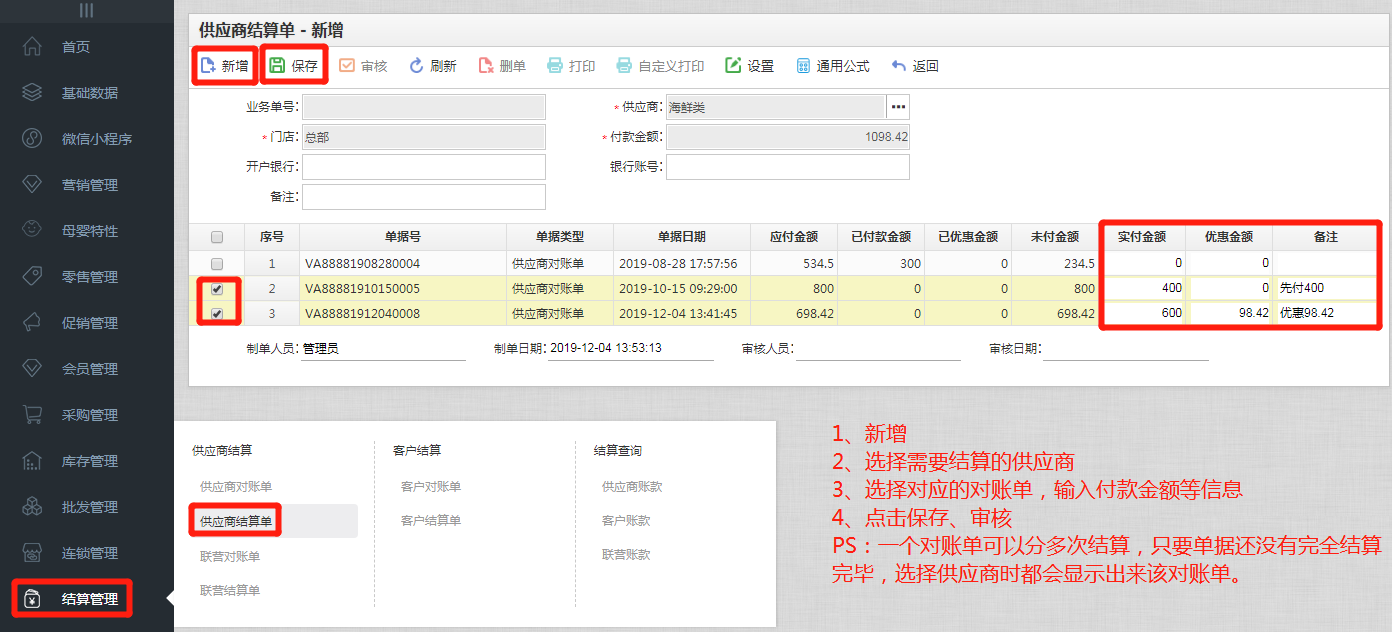Collapse the sidebar using the top handle icon

tap(87, 10)
